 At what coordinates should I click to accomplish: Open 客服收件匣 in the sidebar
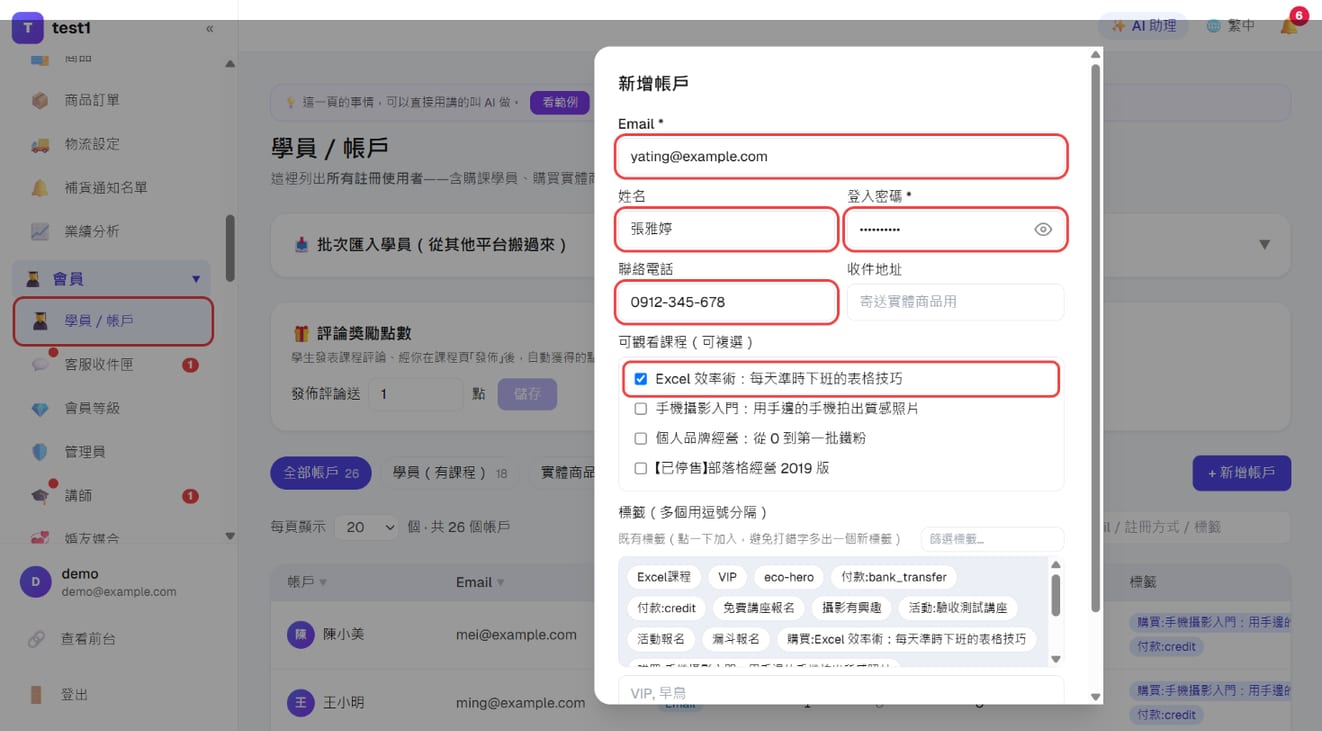click(x=112, y=365)
